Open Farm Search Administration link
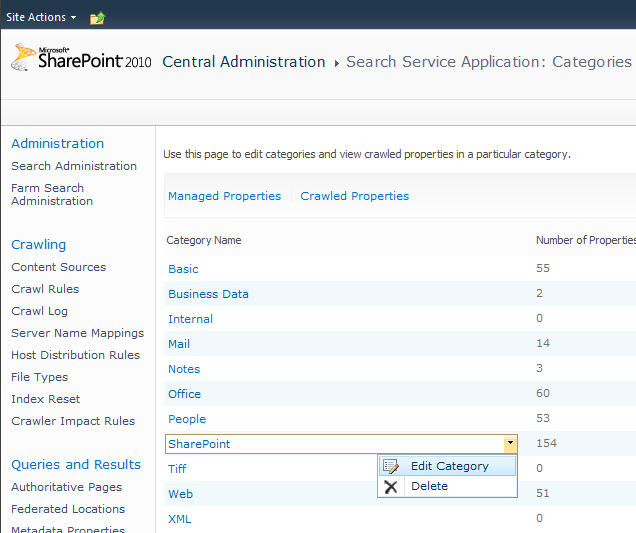This screenshot has height=533, width=636. 52,194
